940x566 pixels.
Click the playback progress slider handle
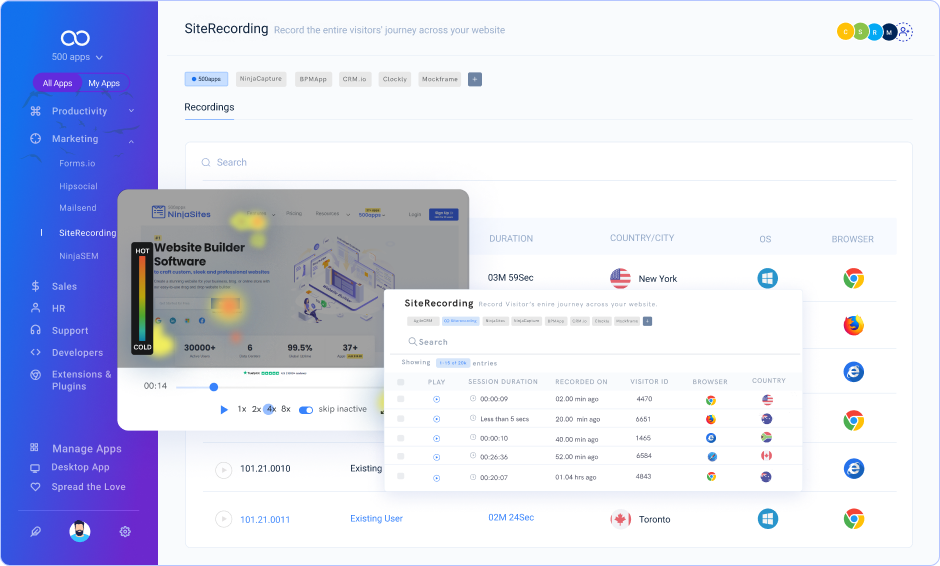[213, 386]
